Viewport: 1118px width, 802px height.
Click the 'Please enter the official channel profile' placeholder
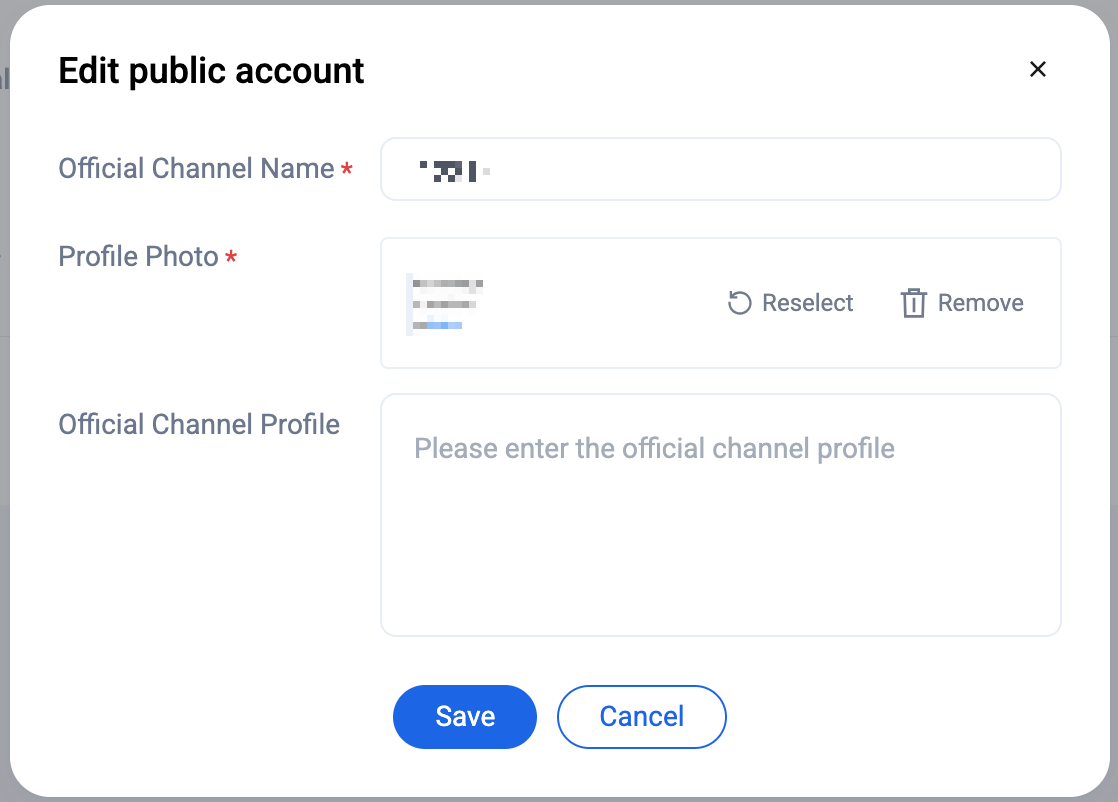pyautogui.click(x=654, y=448)
